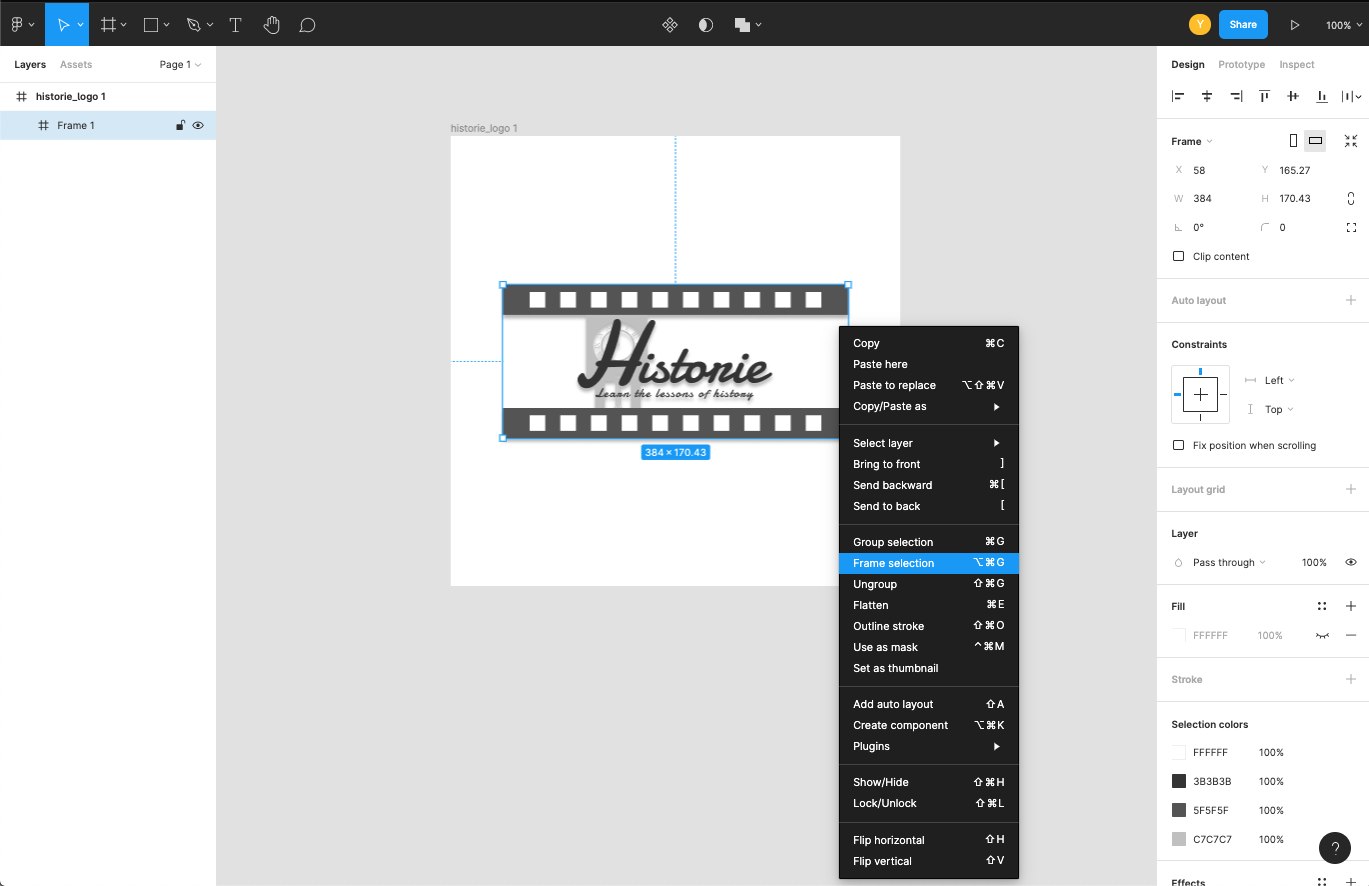
Task: Click the Share button
Action: pos(1243,25)
